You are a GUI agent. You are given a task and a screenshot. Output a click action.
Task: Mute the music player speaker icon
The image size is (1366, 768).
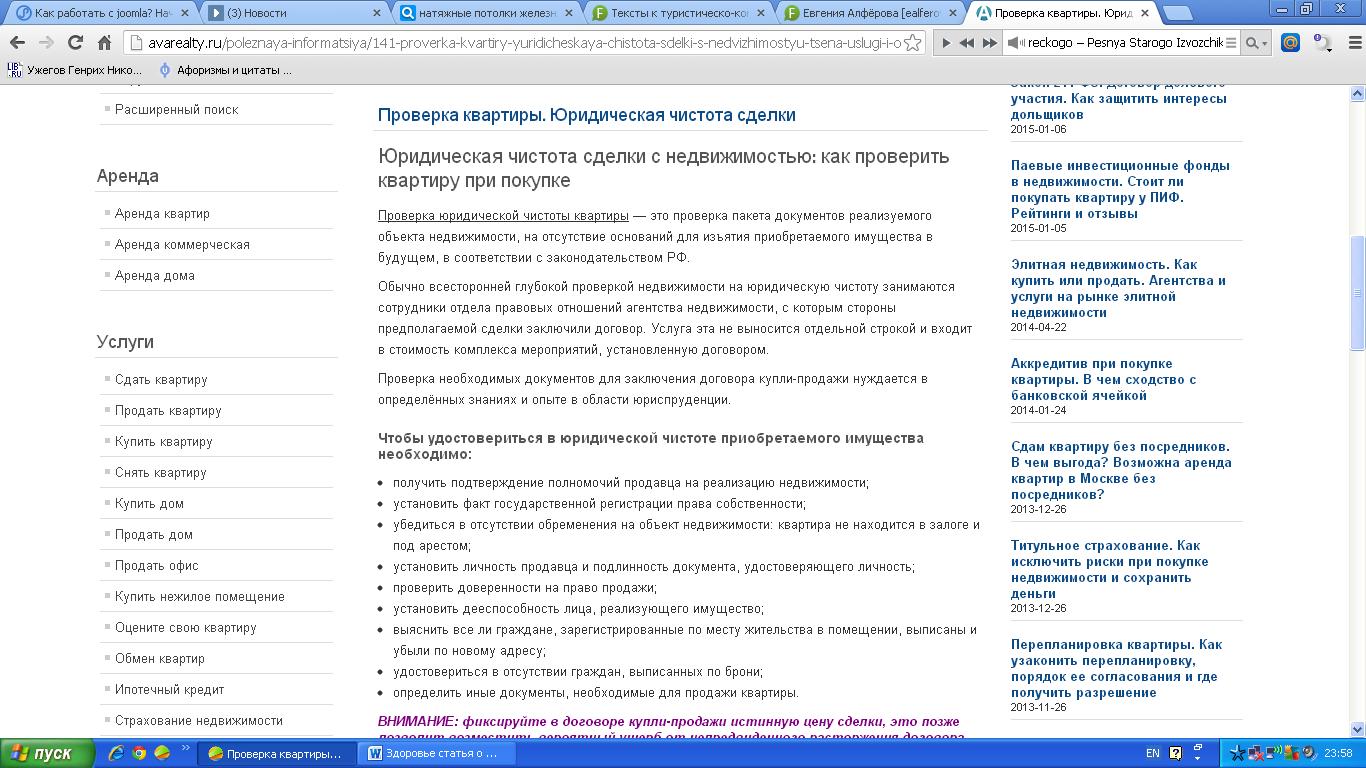tap(1014, 43)
